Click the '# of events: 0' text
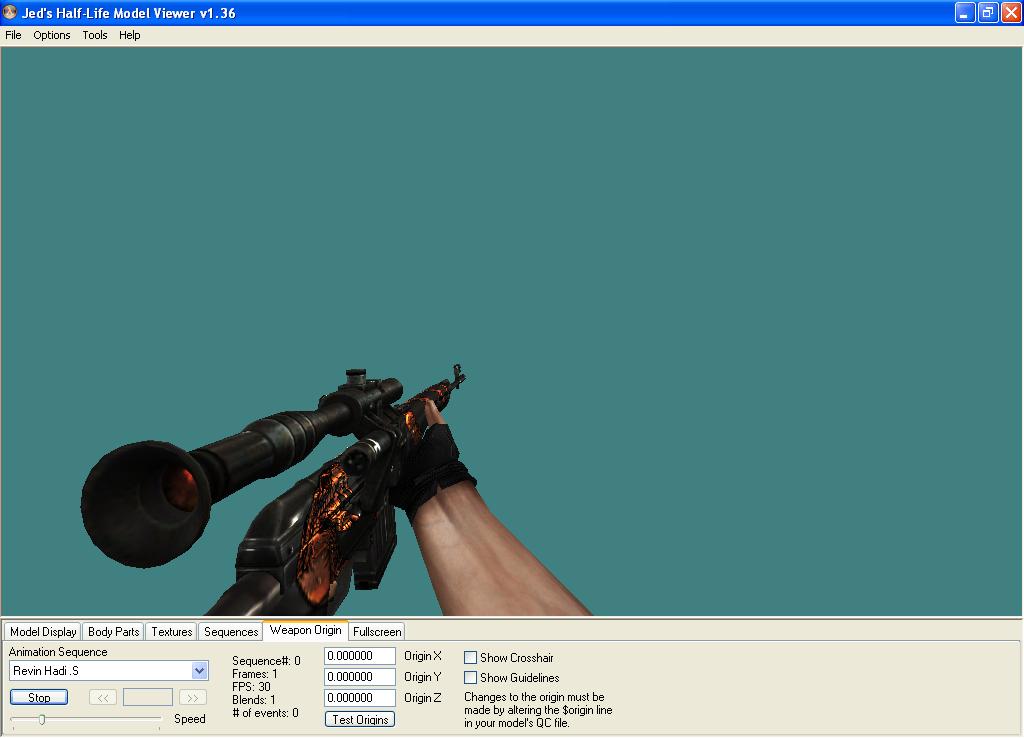The width and height of the screenshot is (1024, 738). pos(265,713)
